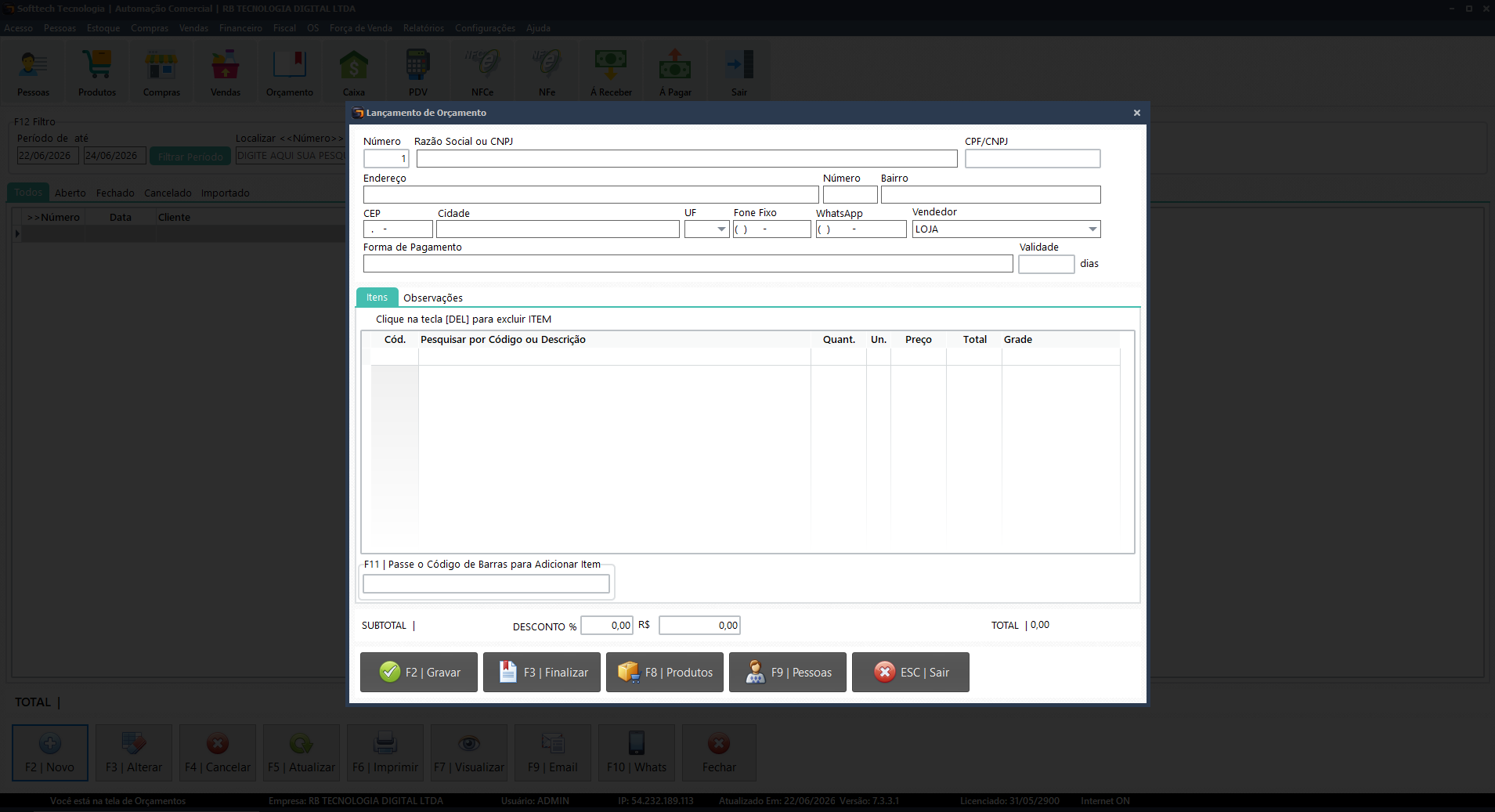Open the Caixa house toolbar icon

coord(354,73)
